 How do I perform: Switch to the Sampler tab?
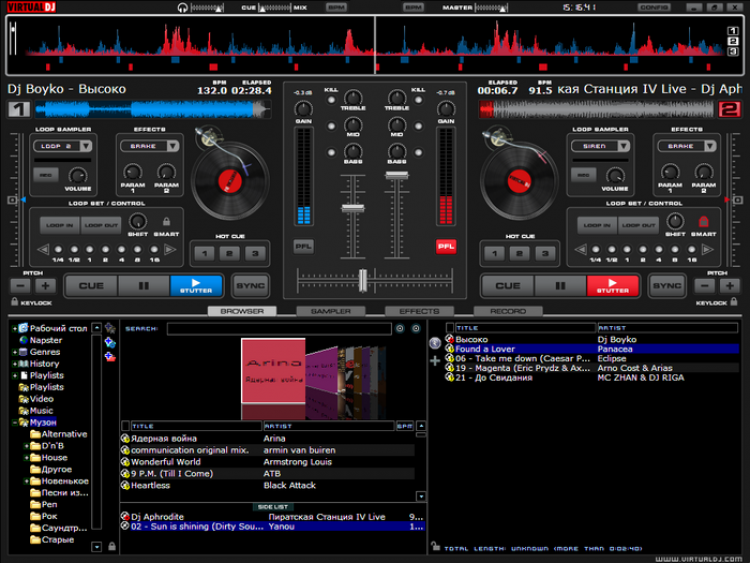pos(331,311)
